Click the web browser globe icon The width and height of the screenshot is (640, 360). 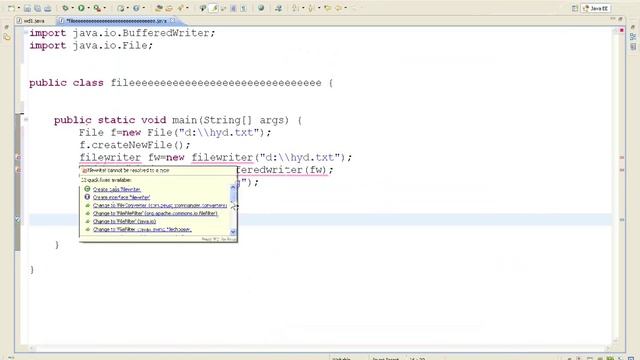[x=261, y=8]
